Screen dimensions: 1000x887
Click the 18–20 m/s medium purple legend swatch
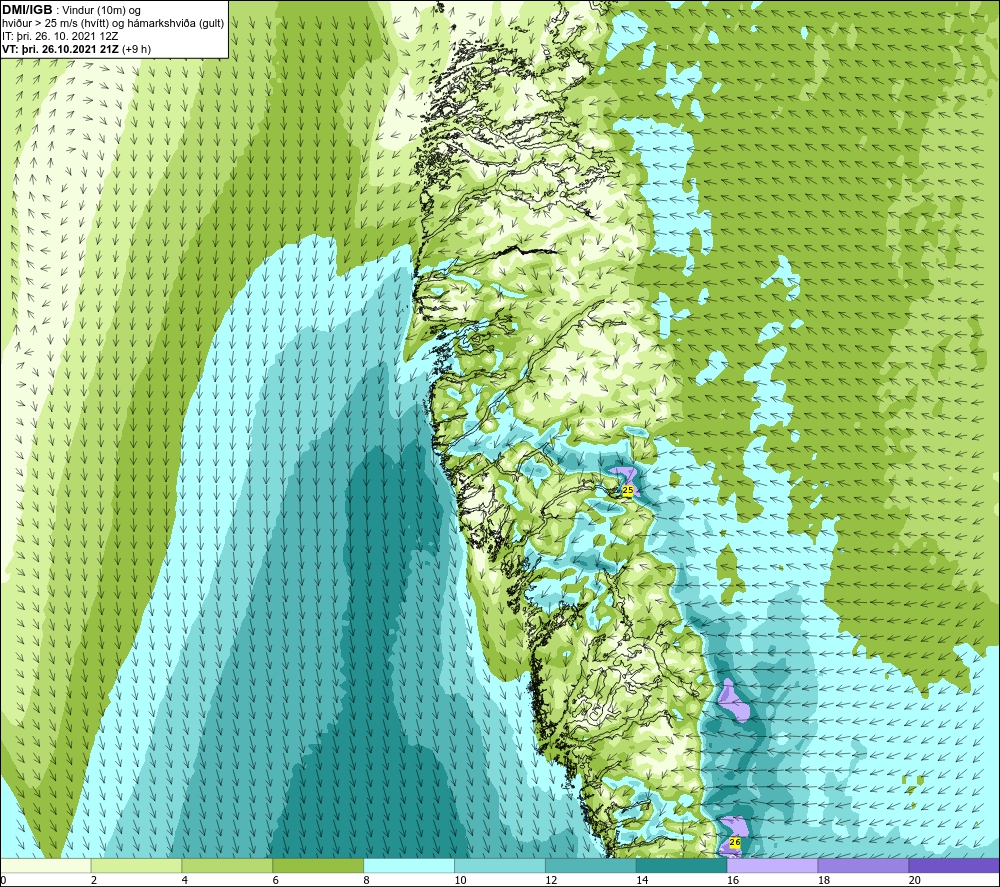(x=864, y=865)
